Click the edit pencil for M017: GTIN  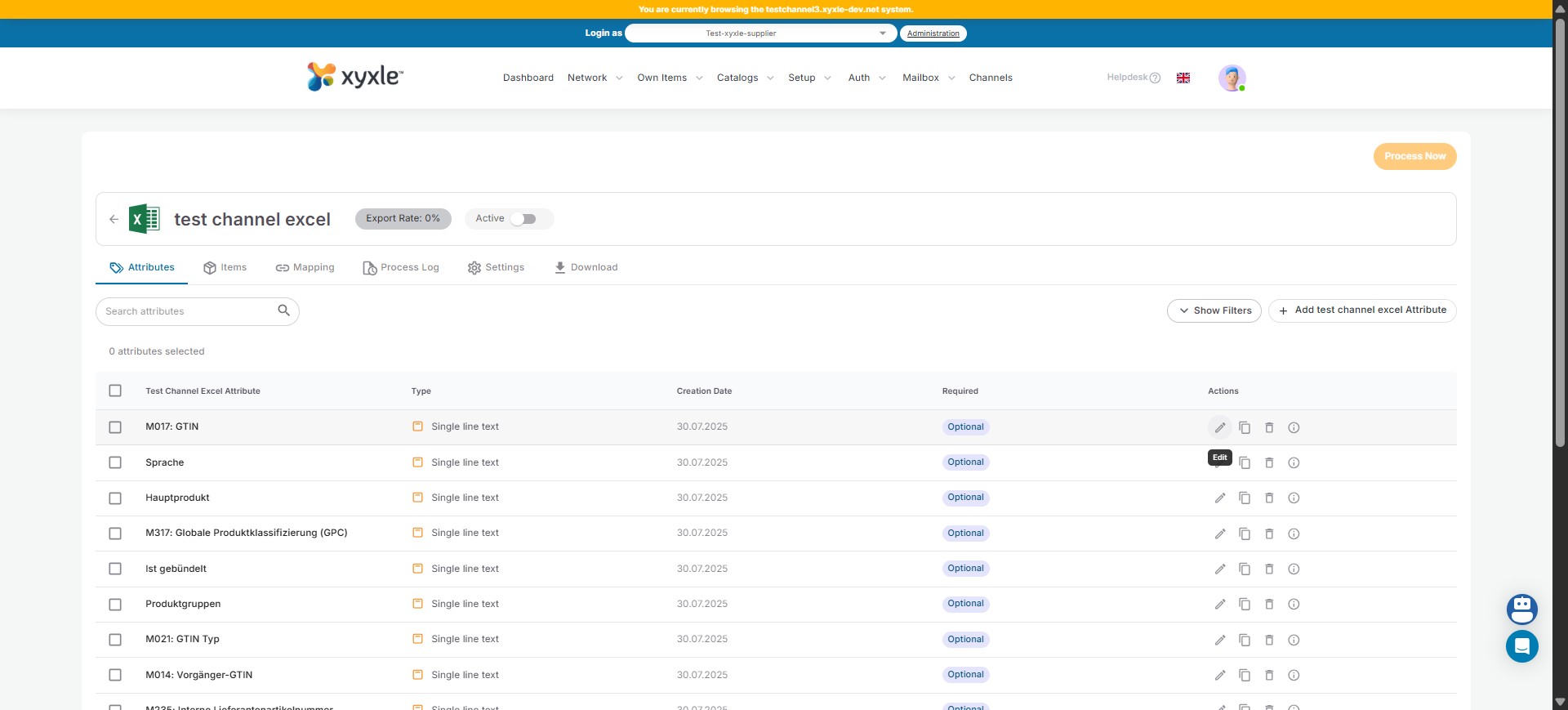pos(1219,427)
